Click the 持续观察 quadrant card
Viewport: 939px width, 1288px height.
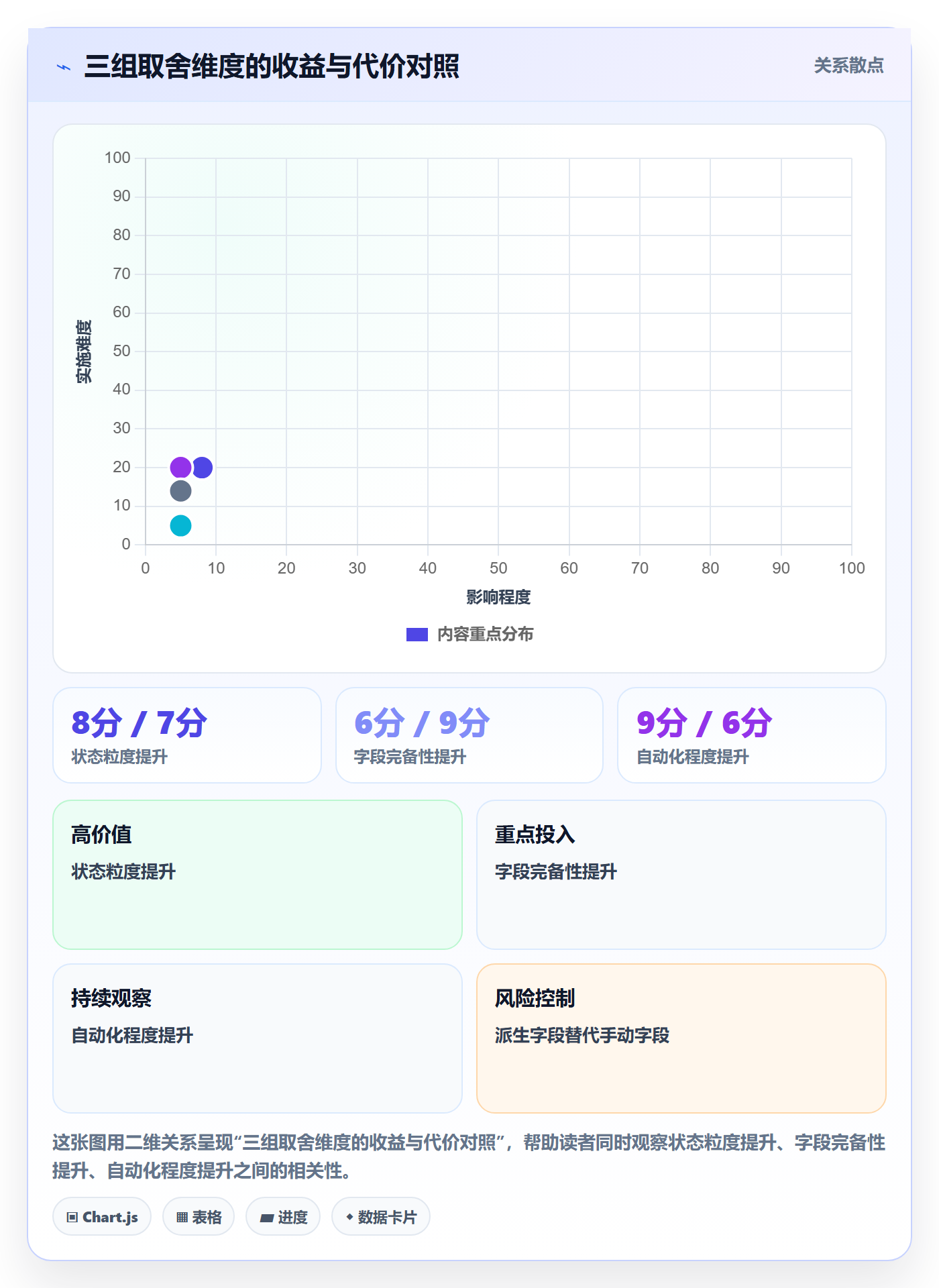pos(258,1038)
